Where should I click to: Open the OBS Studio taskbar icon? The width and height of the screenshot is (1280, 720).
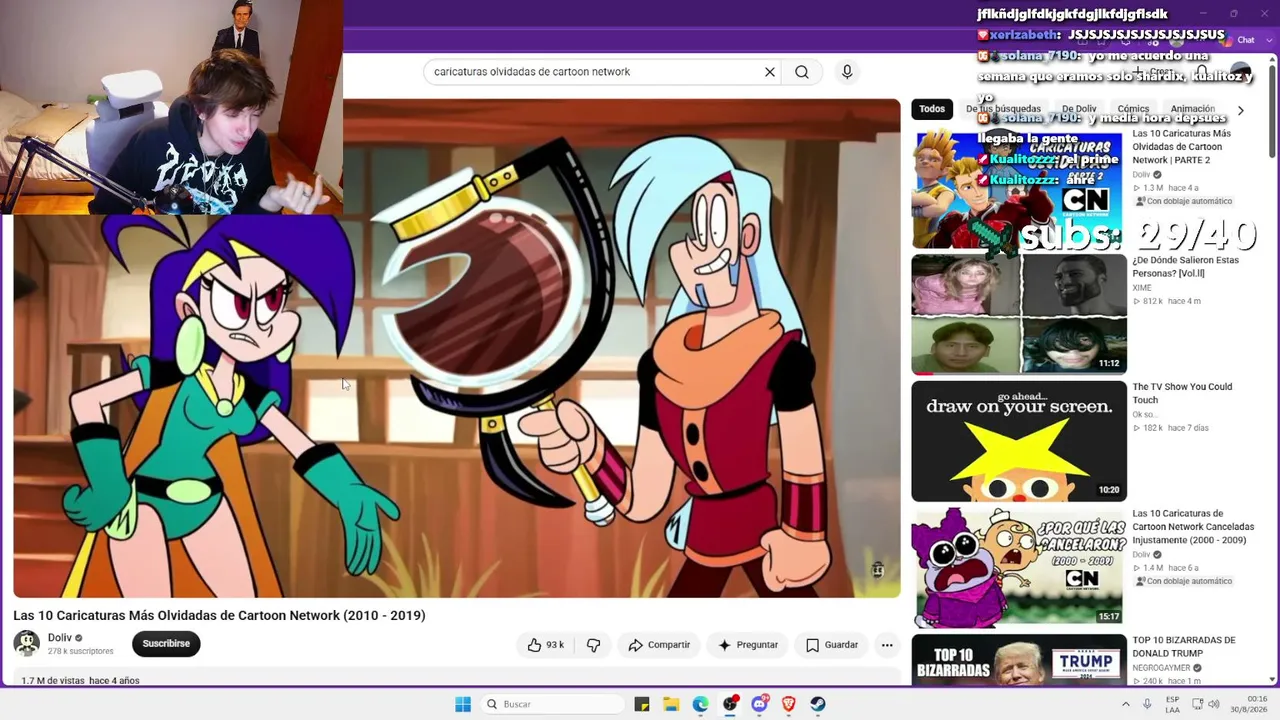[730, 704]
